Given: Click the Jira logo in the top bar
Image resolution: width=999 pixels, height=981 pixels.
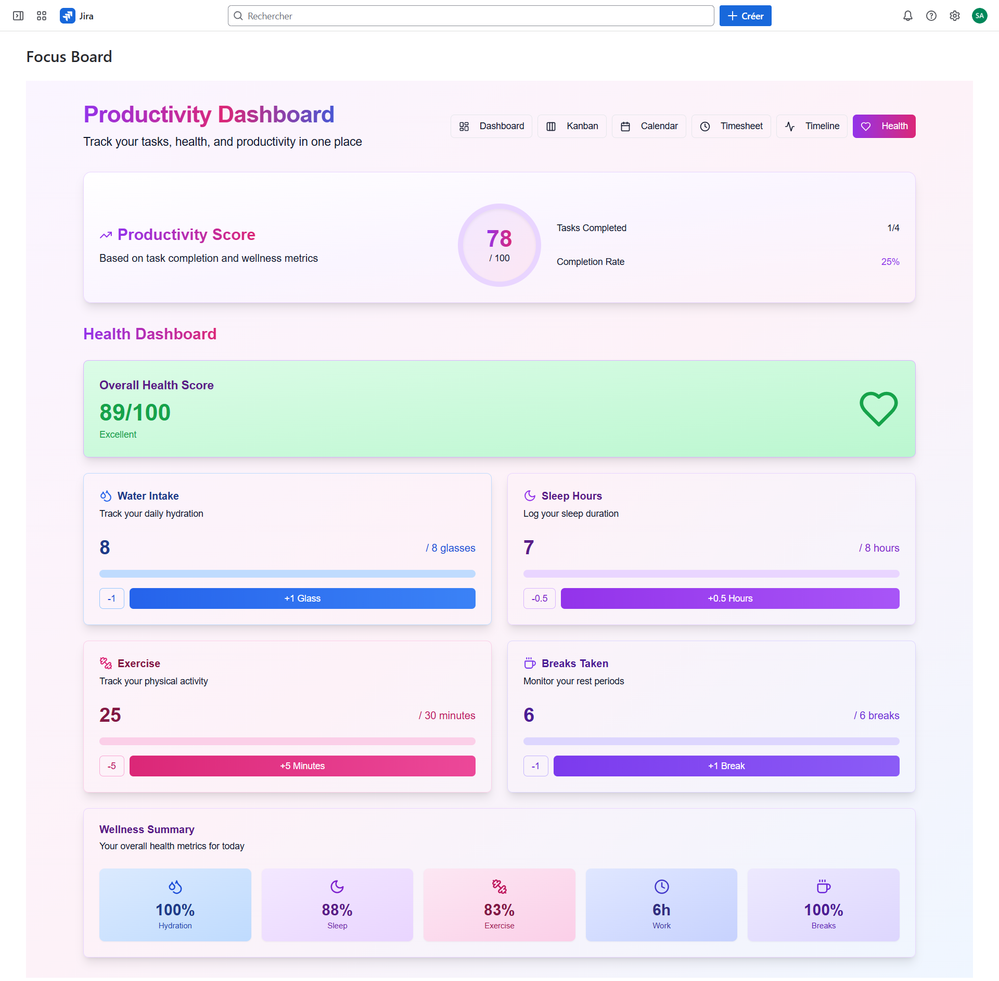Looking at the screenshot, I should coord(66,15).
